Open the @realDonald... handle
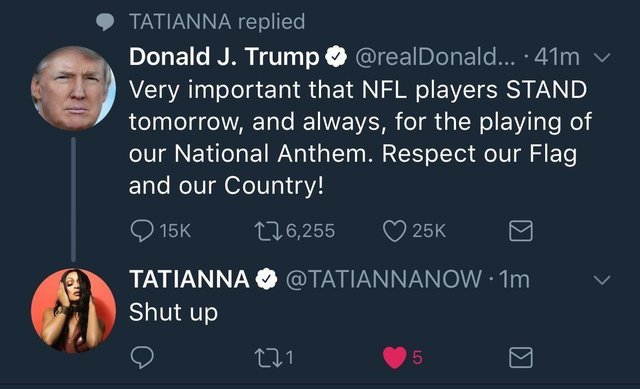 pyautogui.click(x=436, y=57)
